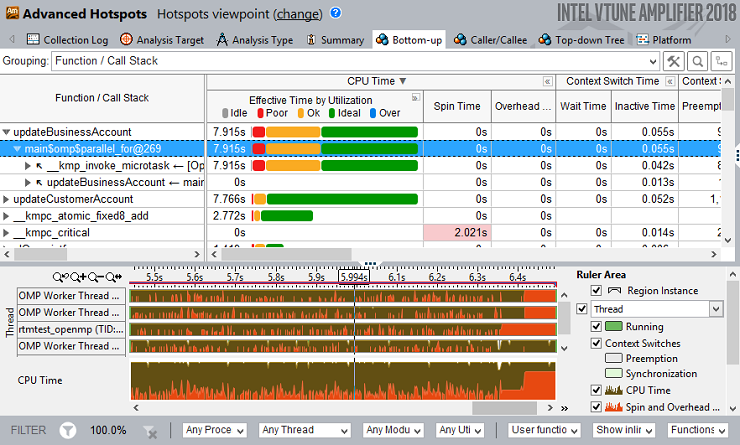Collapse the CPU Time column group

547,81
